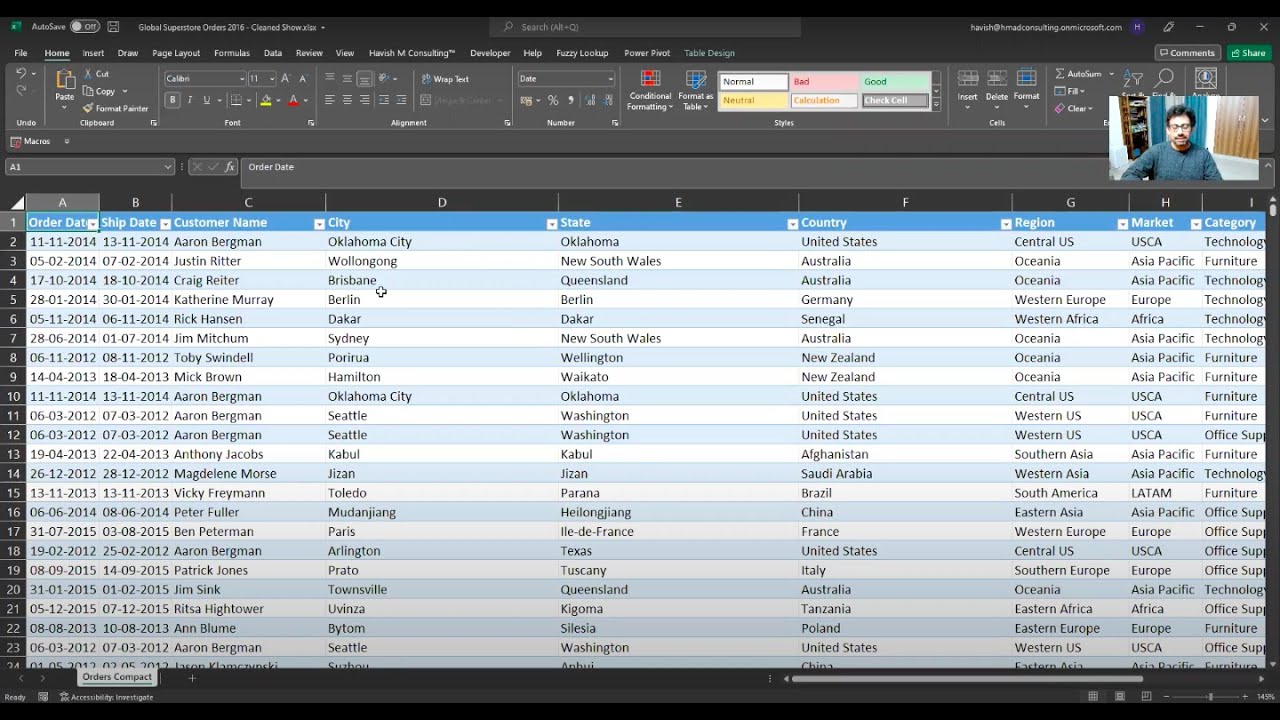Apply the red font color A
This screenshot has width=1280, height=720.
tap(293, 100)
